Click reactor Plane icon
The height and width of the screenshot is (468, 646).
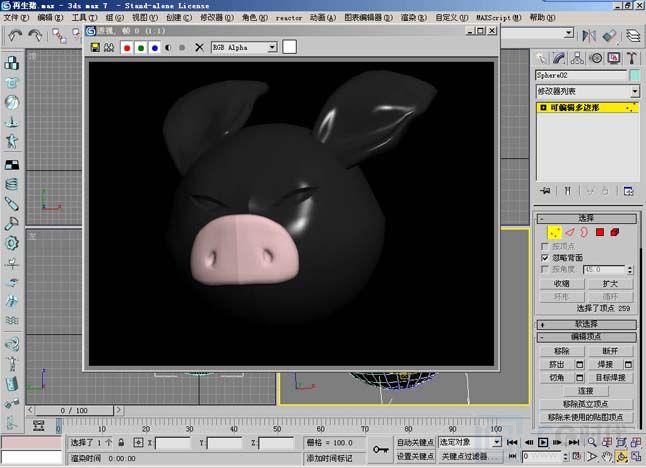tap(12, 165)
